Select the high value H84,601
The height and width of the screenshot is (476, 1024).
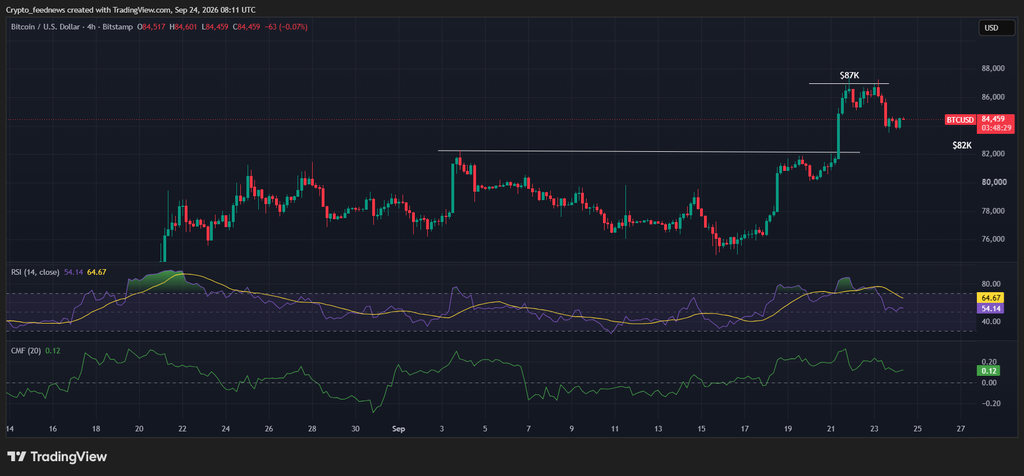pyautogui.click(x=184, y=27)
